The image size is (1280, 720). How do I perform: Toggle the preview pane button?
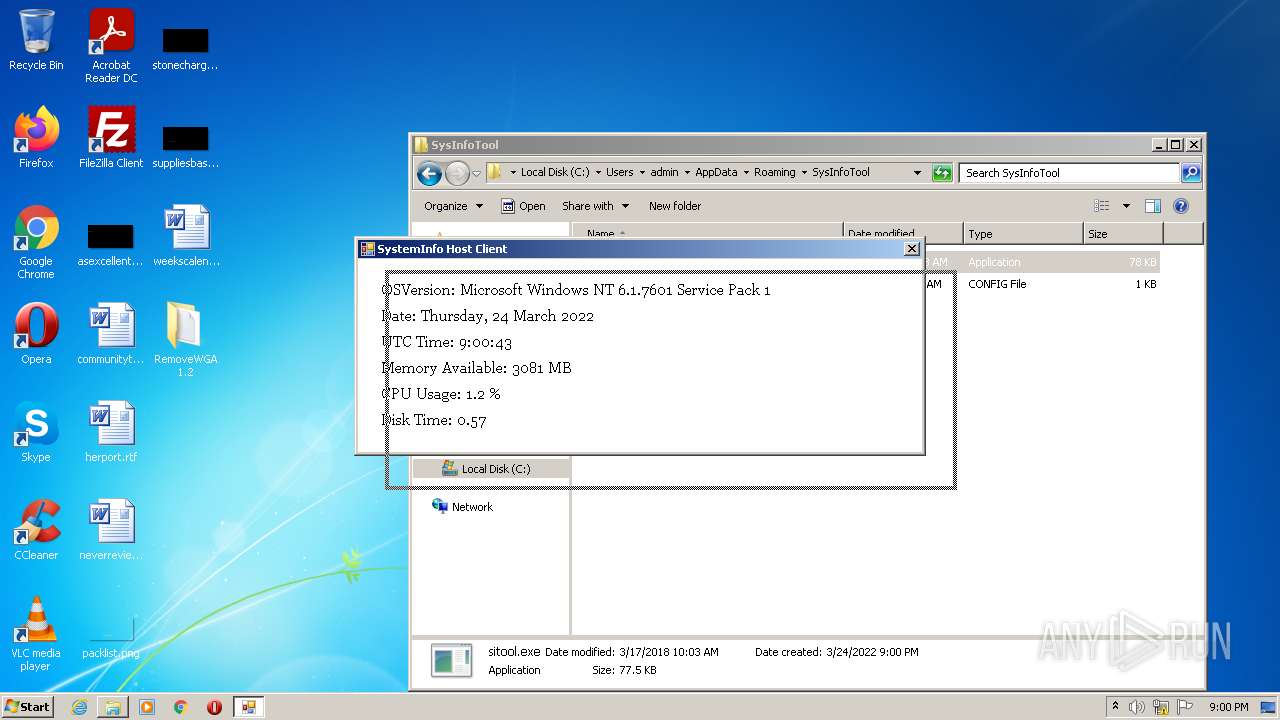click(x=1152, y=206)
